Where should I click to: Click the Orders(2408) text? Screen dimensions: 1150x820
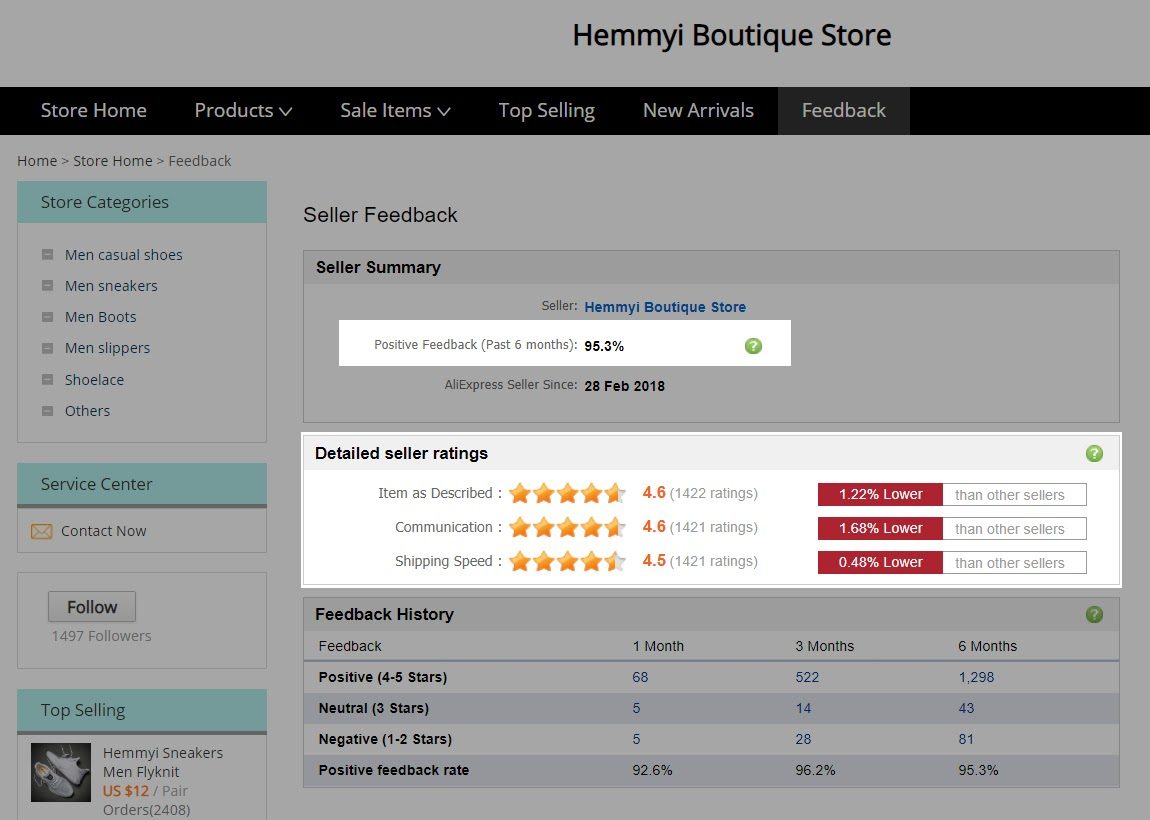pyautogui.click(x=147, y=810)
